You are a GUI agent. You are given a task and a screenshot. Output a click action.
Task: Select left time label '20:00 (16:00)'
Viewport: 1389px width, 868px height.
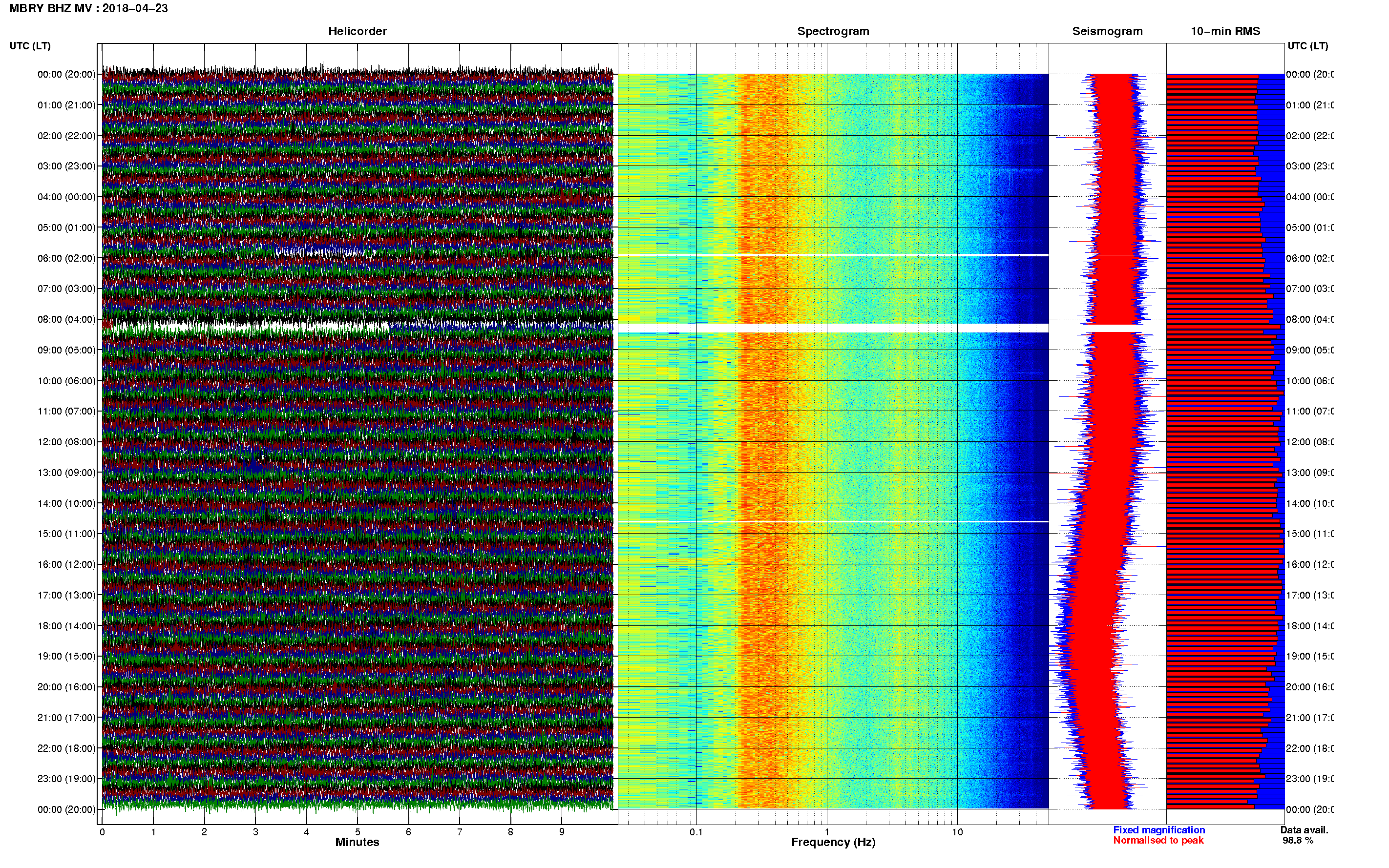tap(66, 686)
